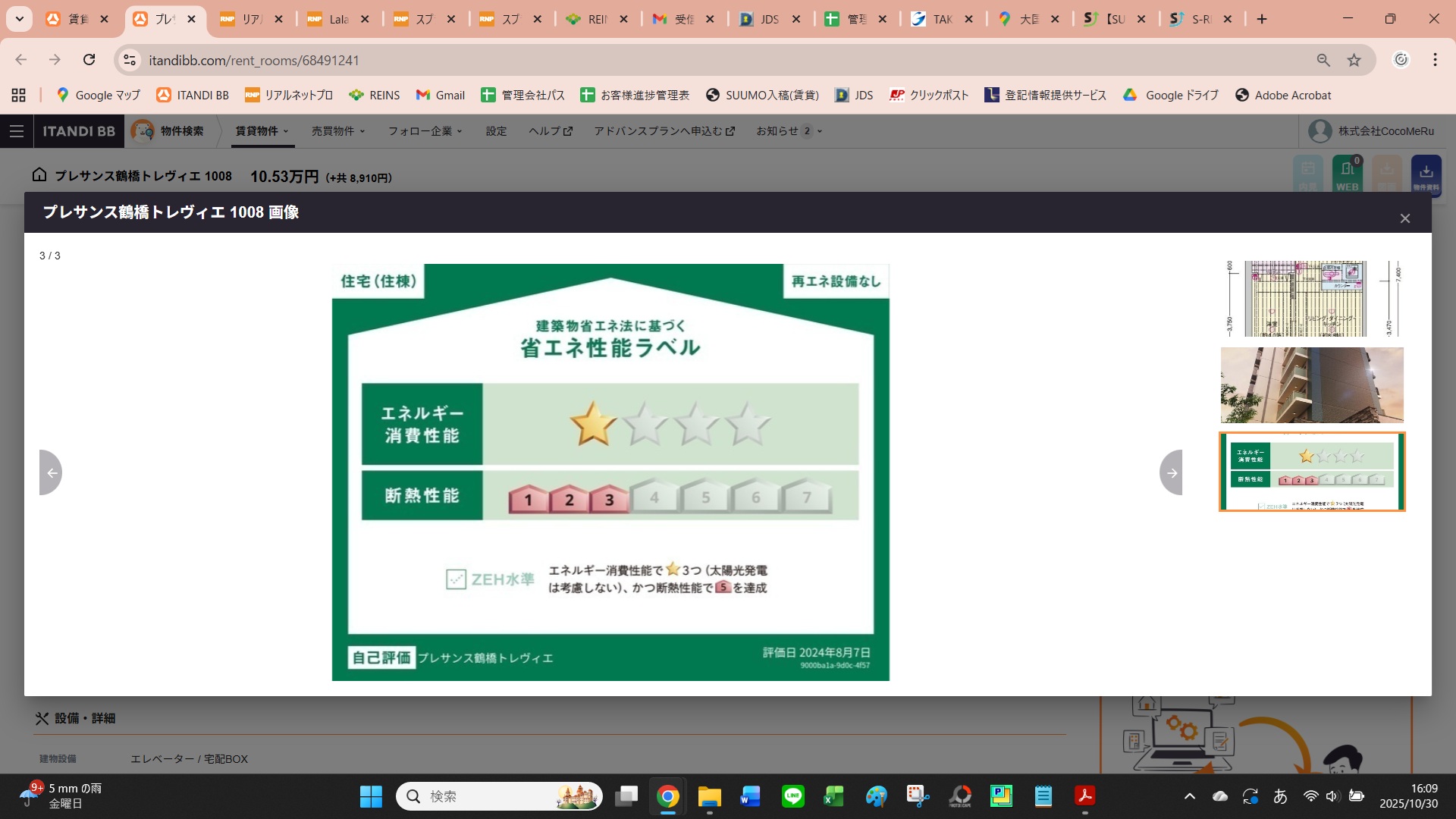The height and width of the screenshot is (819, 1456).
Task: Open the hamburger menu beside ITANDI BB
Action: point(16,130)
